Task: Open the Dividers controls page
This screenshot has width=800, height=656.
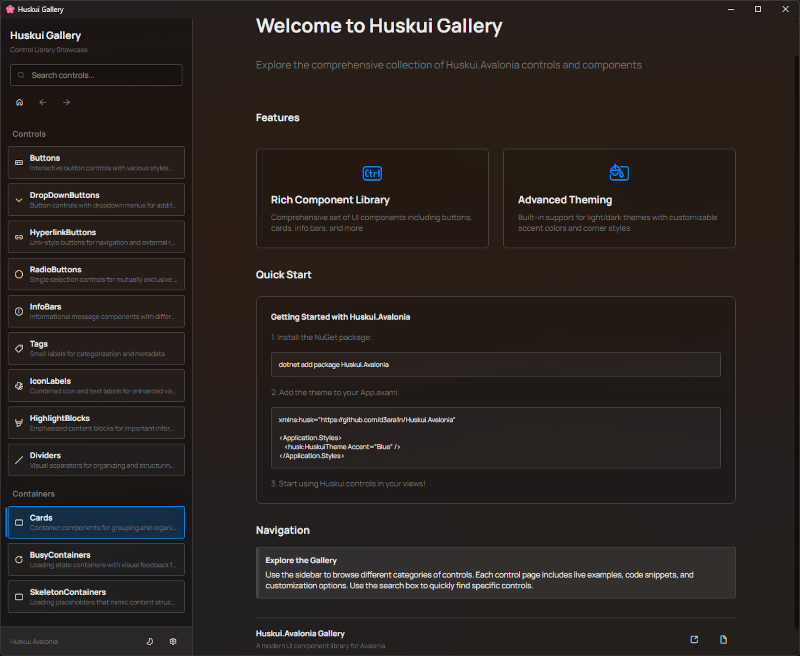Action: [x=96, y=460]
